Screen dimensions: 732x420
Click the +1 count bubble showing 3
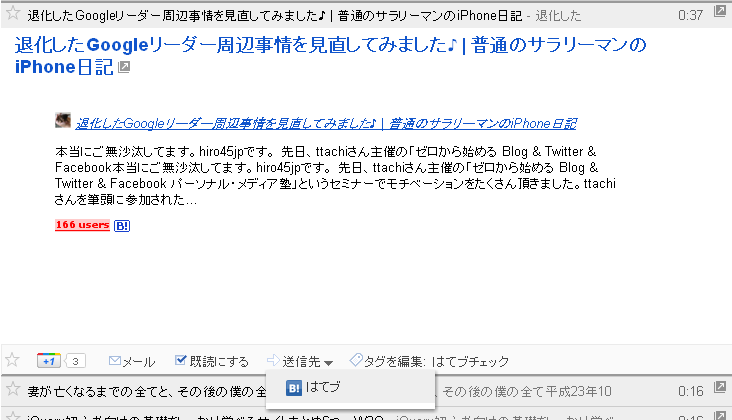[x=75, y=361]
